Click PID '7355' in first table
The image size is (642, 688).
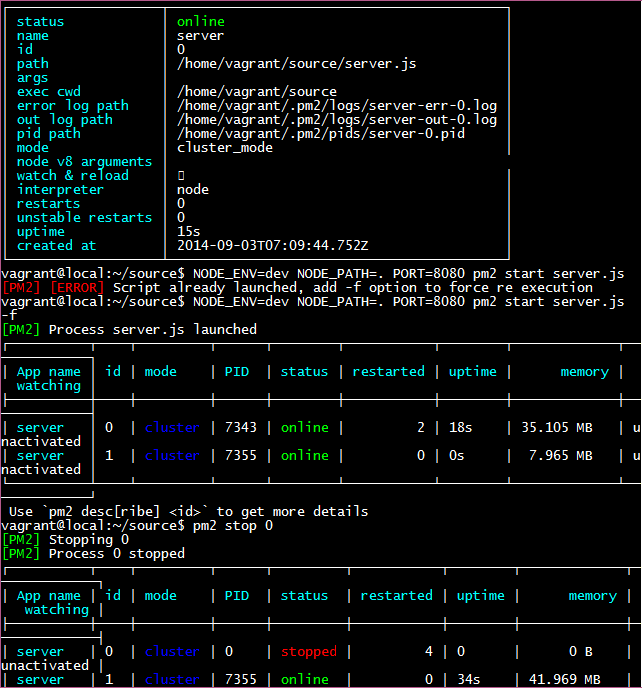[240, 455]
